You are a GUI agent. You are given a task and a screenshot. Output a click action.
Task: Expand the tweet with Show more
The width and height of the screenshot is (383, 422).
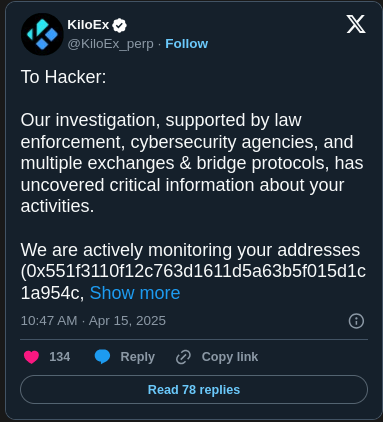135,293
